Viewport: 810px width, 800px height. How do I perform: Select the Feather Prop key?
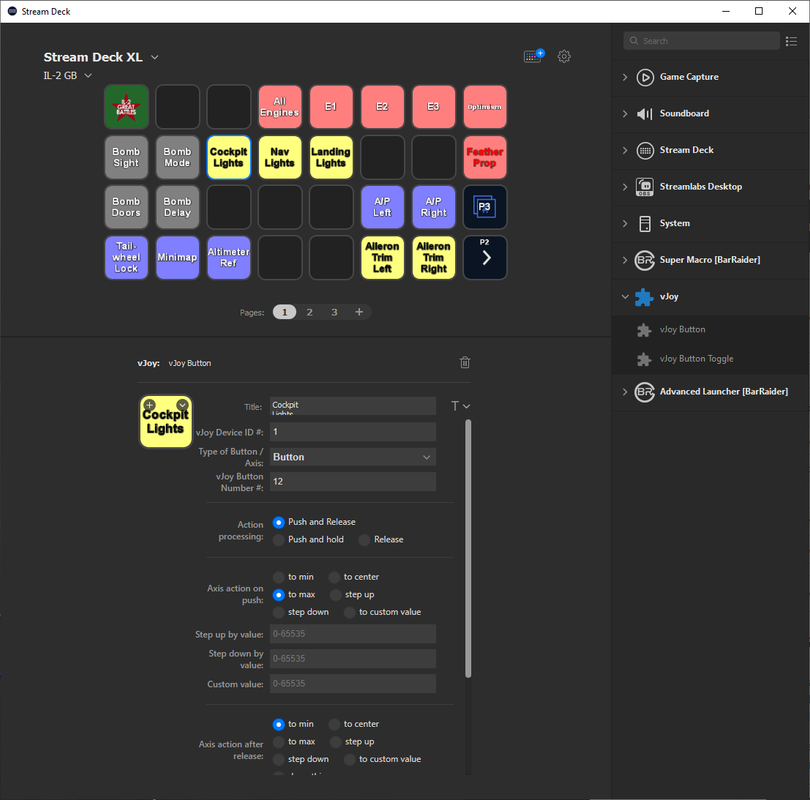[485, 157]
